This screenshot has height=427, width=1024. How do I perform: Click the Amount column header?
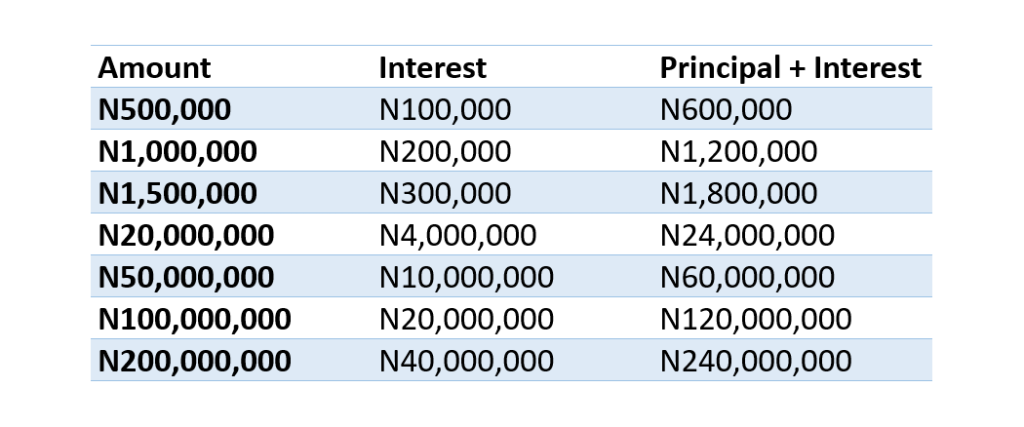point(155,68)
